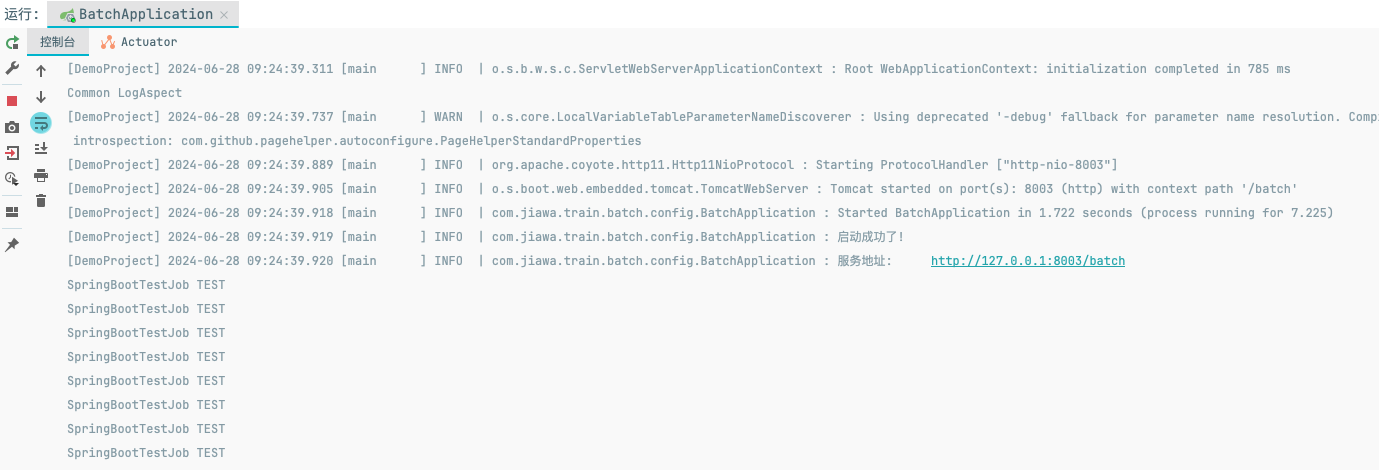Toggle soft-wrap for console output
This screenshot has height=470, width=1379.
[41, 123]
